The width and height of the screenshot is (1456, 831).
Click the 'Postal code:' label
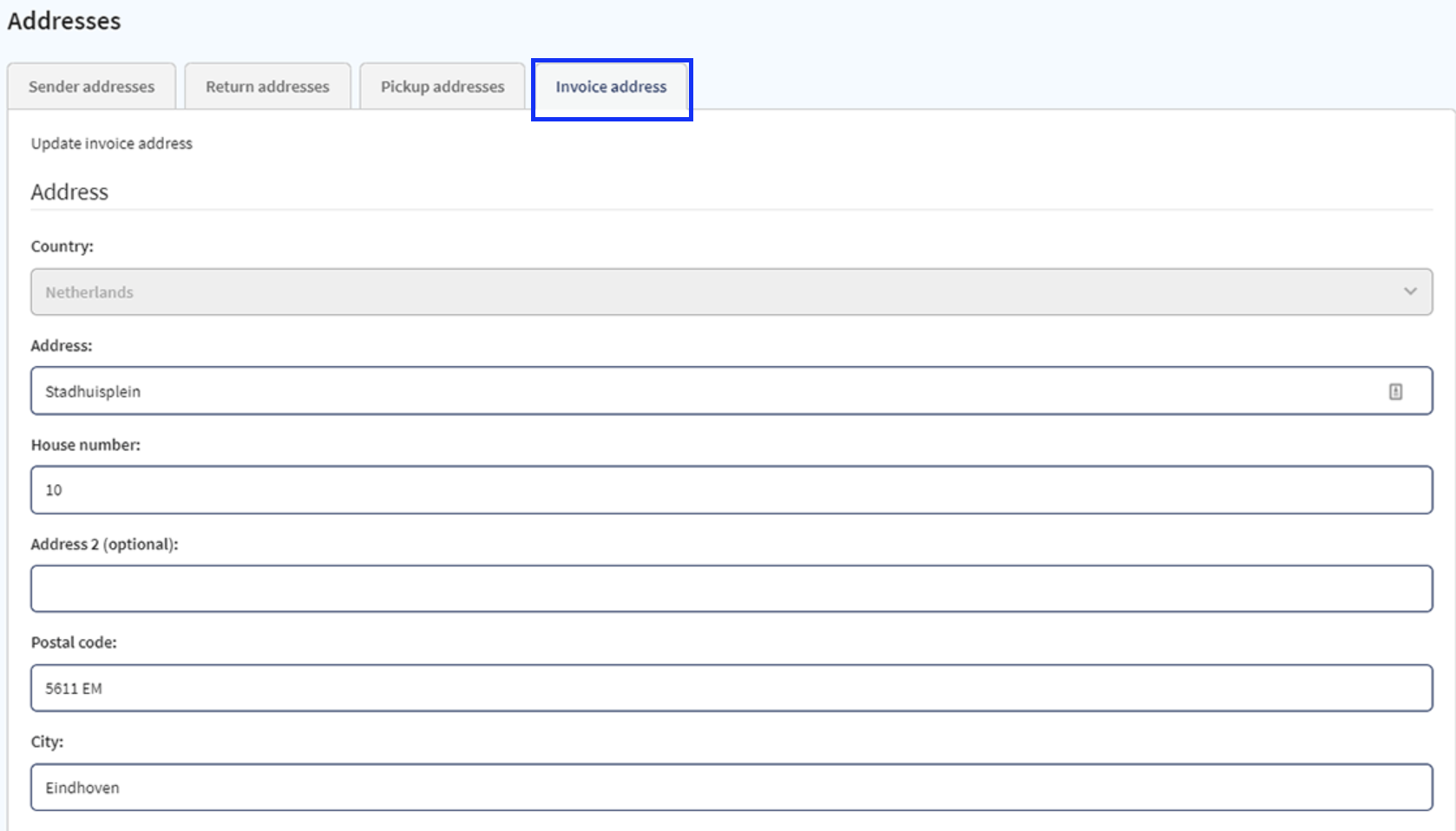(x=74, y=643)
